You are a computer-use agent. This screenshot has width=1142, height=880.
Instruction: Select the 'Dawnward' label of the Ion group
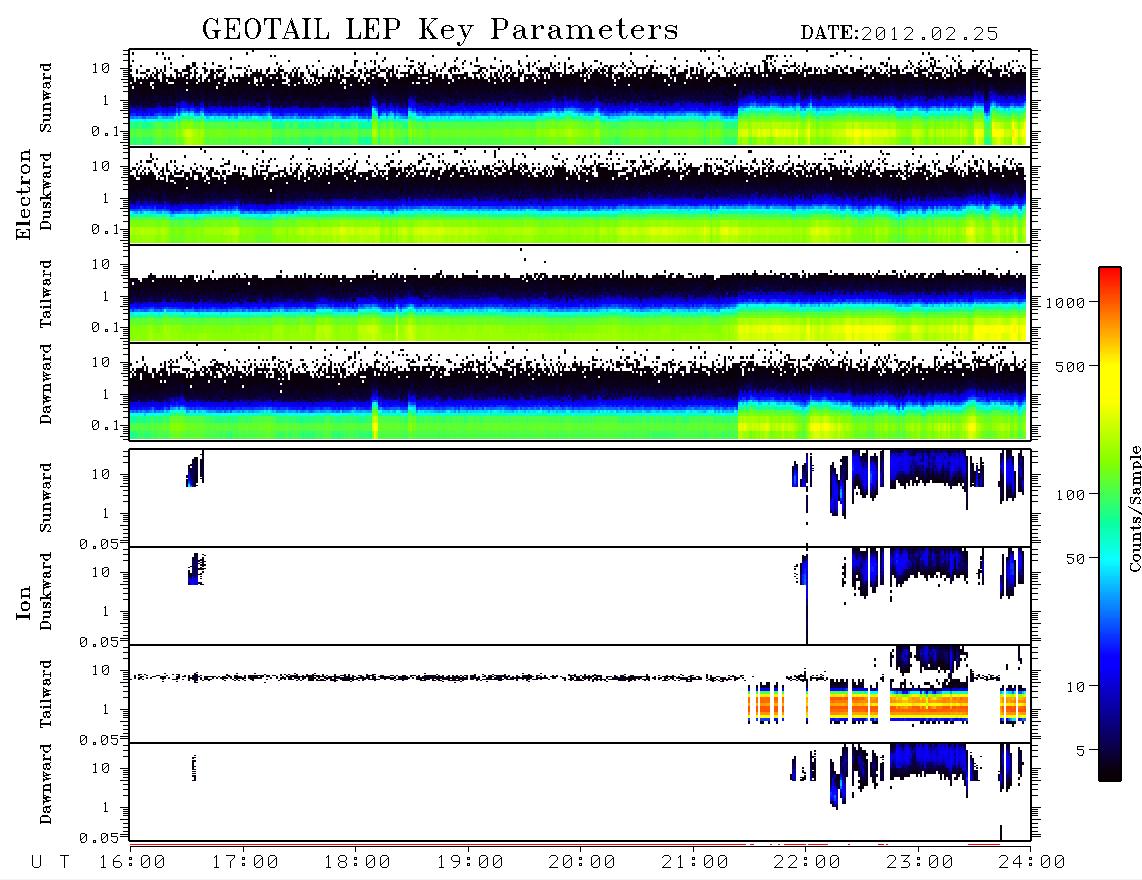pyautogui.click(x=46, y=784)
